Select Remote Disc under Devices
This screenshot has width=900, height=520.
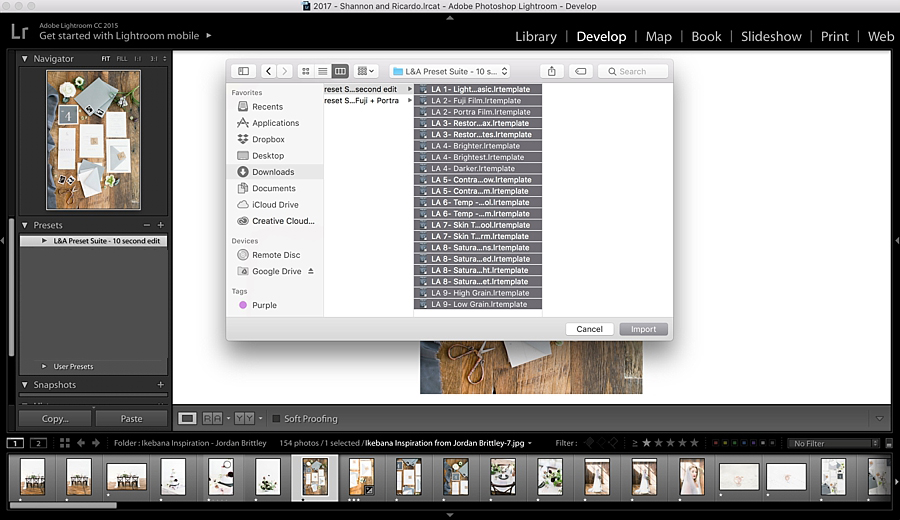point(276,255)
